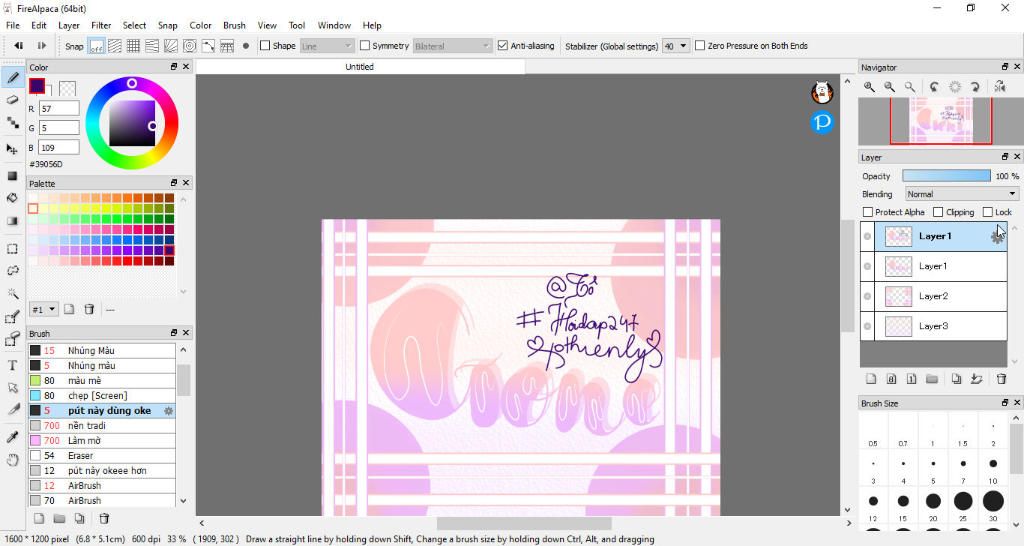Open the View menu
Viewport: 1024px width, 546px height.
(266, 25)
